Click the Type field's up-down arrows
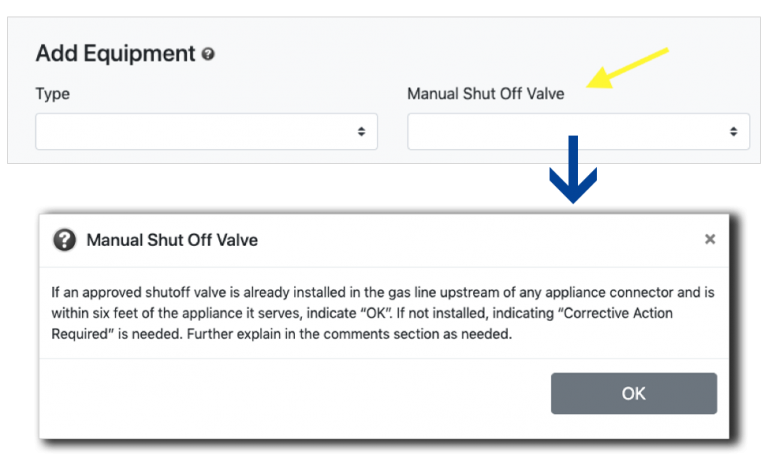The image size is (768, 473). click(x=361, y=131)
